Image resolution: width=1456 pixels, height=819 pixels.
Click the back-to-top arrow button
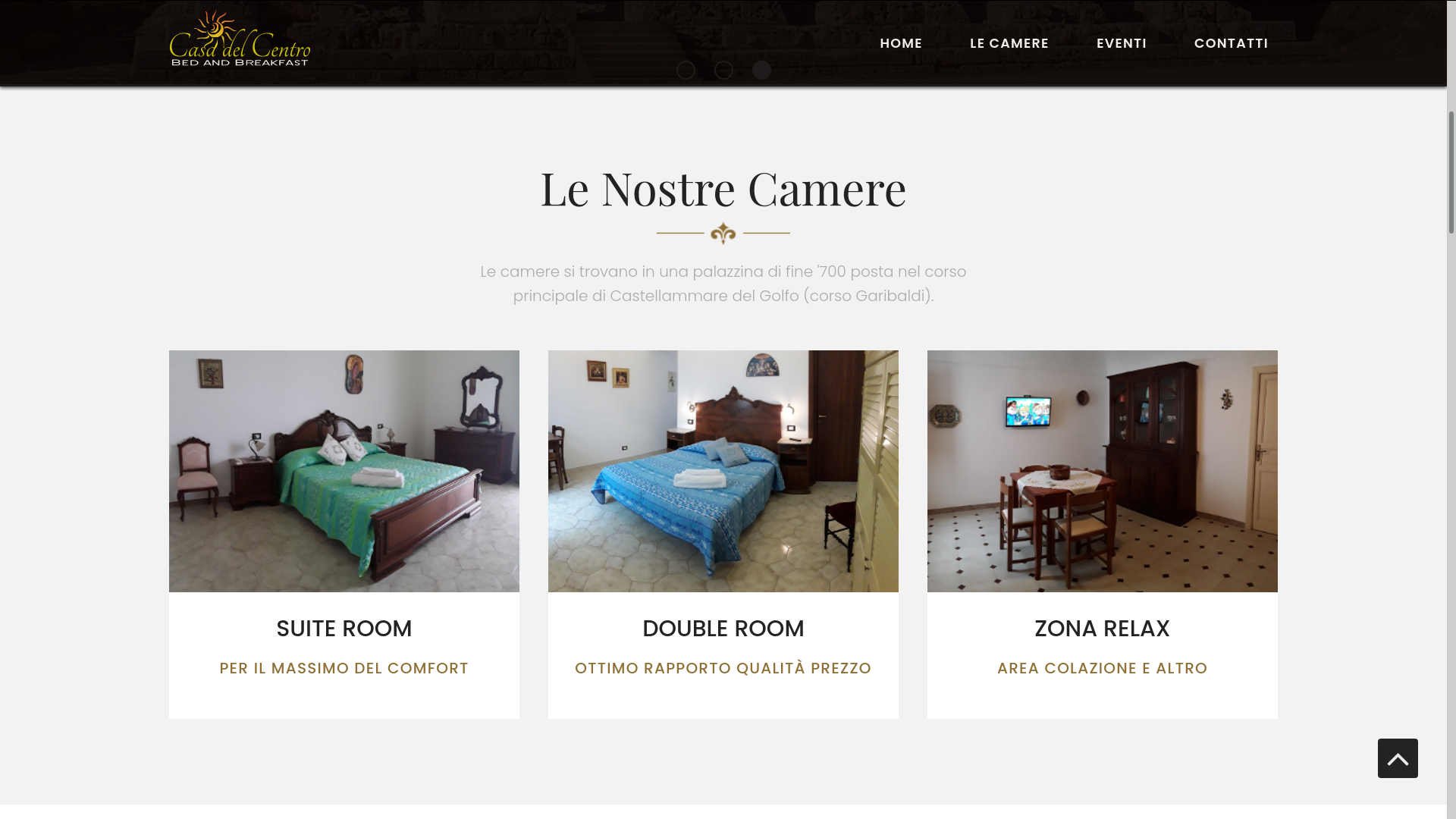click(x=1398, y=758)
